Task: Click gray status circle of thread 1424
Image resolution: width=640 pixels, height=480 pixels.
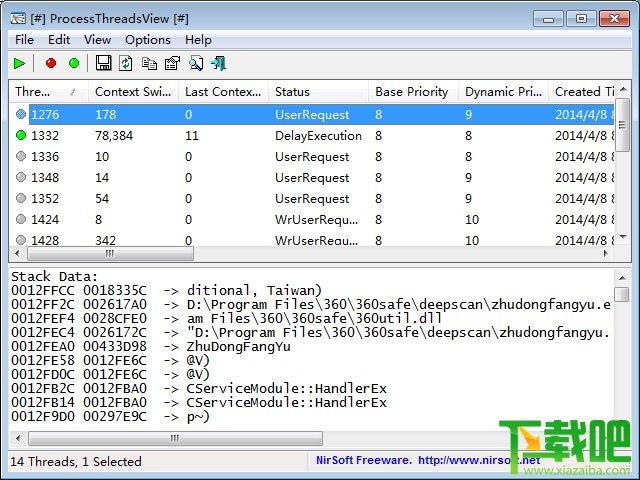Action: click(21, 219)
